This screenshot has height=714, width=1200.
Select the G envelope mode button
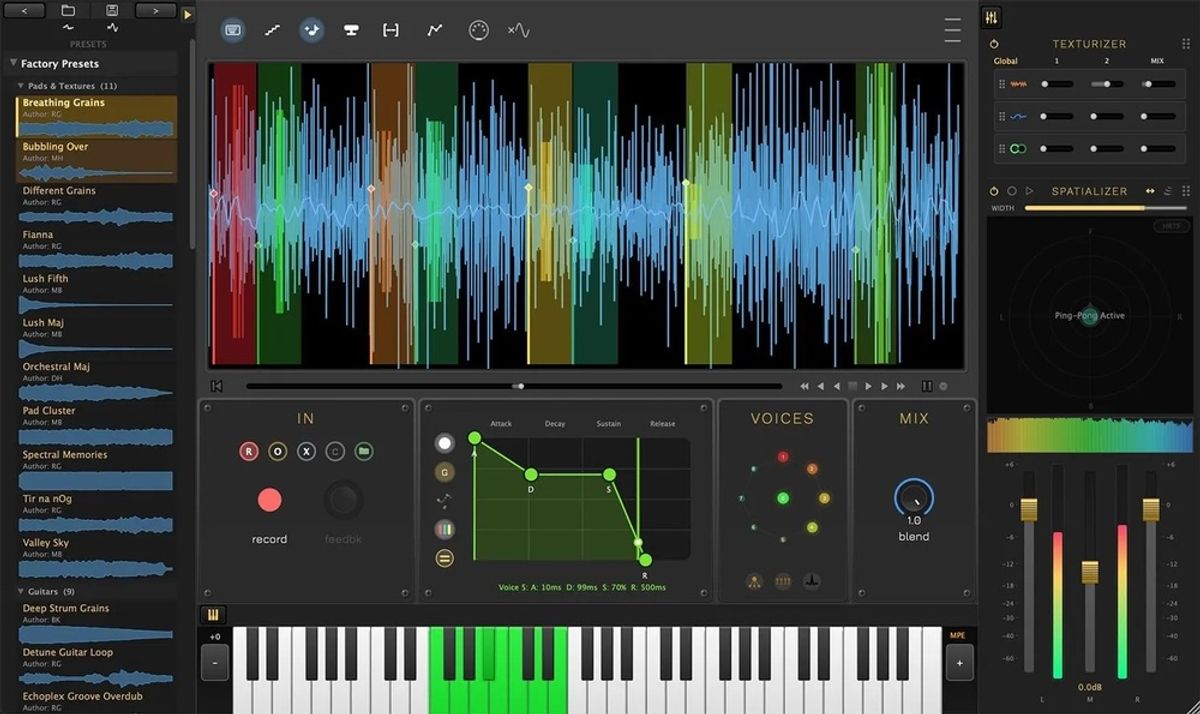pyautogui.click(x=444, y=472)
